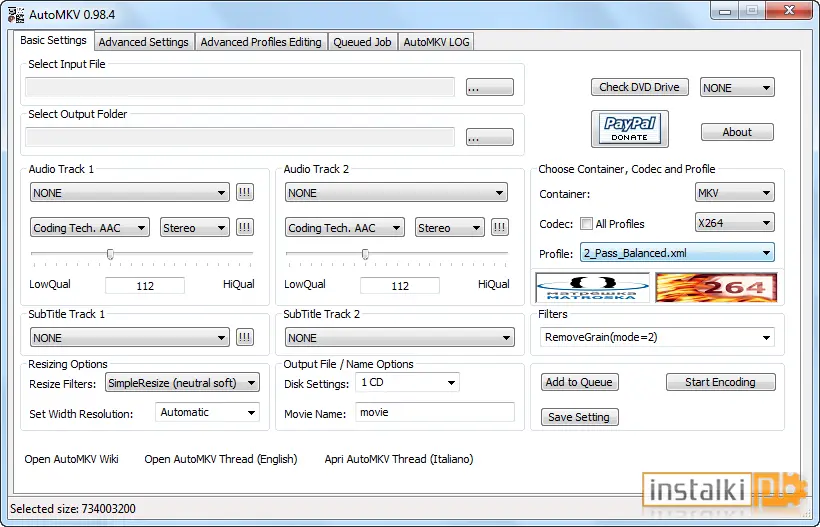The width and height of the screenshot is (820, 527).
Task: Click the Start Encoding button
Action: [721, 382]
